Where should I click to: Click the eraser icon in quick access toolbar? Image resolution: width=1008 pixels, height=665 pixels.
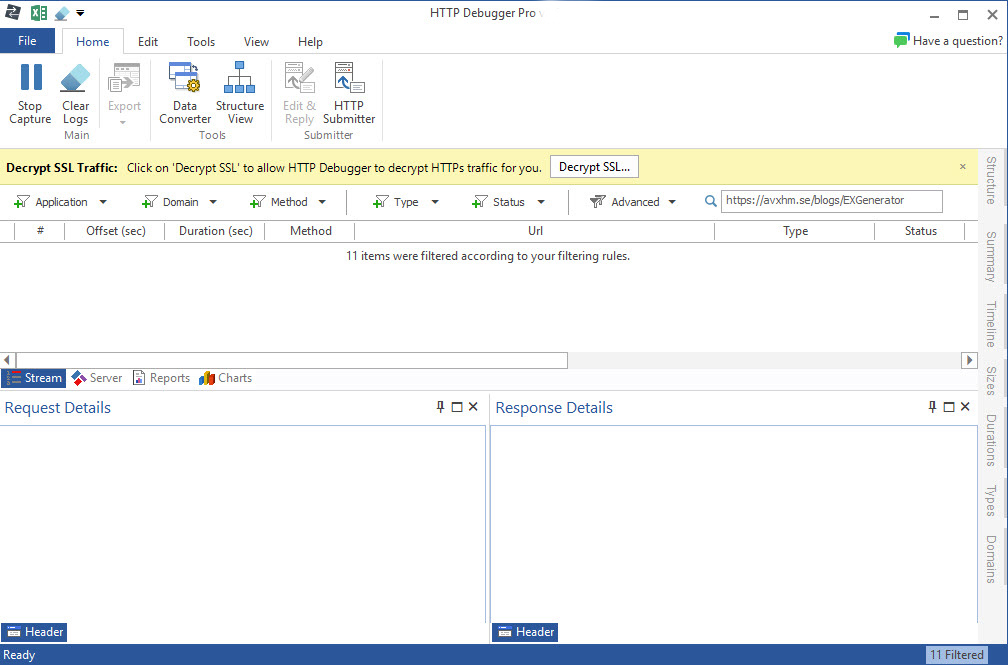62,13
